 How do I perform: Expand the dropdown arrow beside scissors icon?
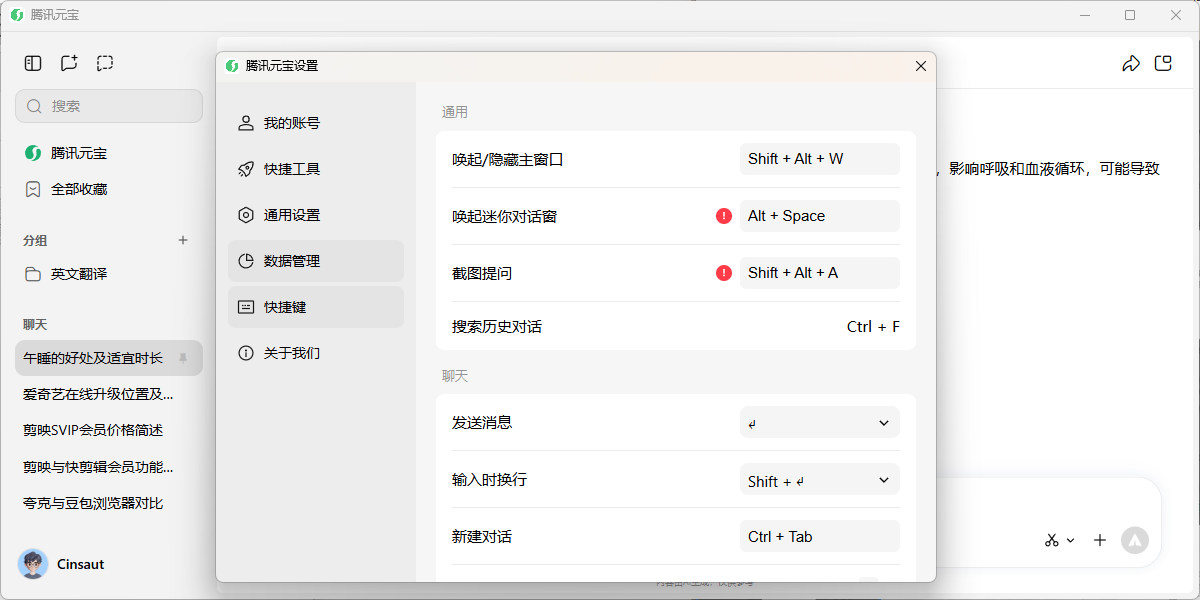[1070, 541]
